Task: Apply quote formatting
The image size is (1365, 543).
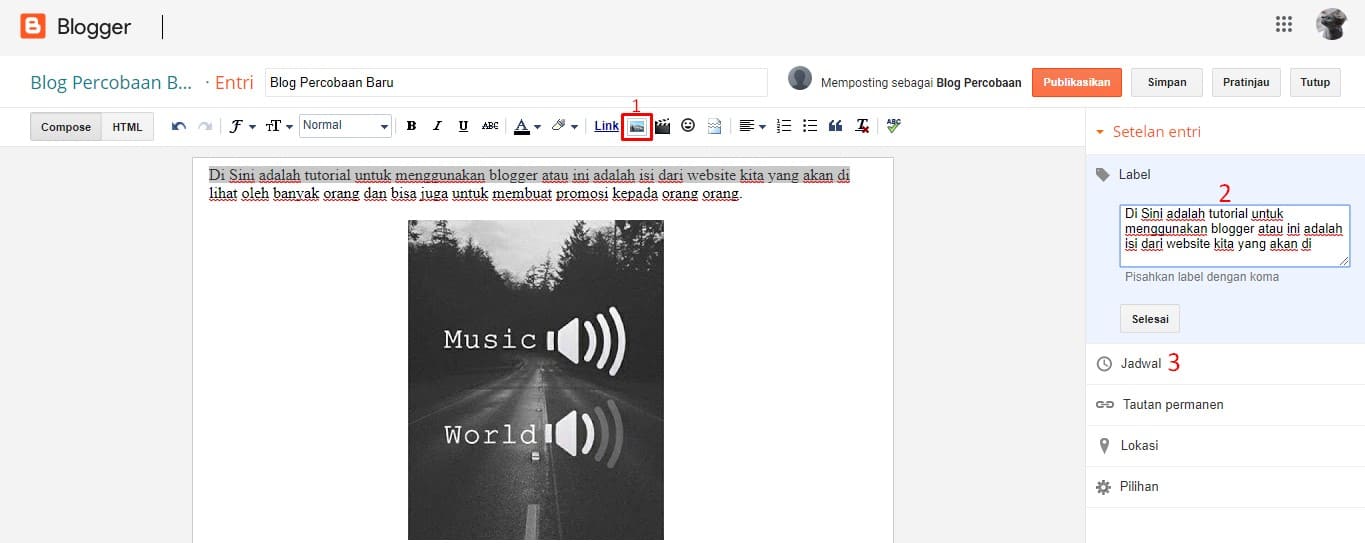Action: click(x=835, y=126)
